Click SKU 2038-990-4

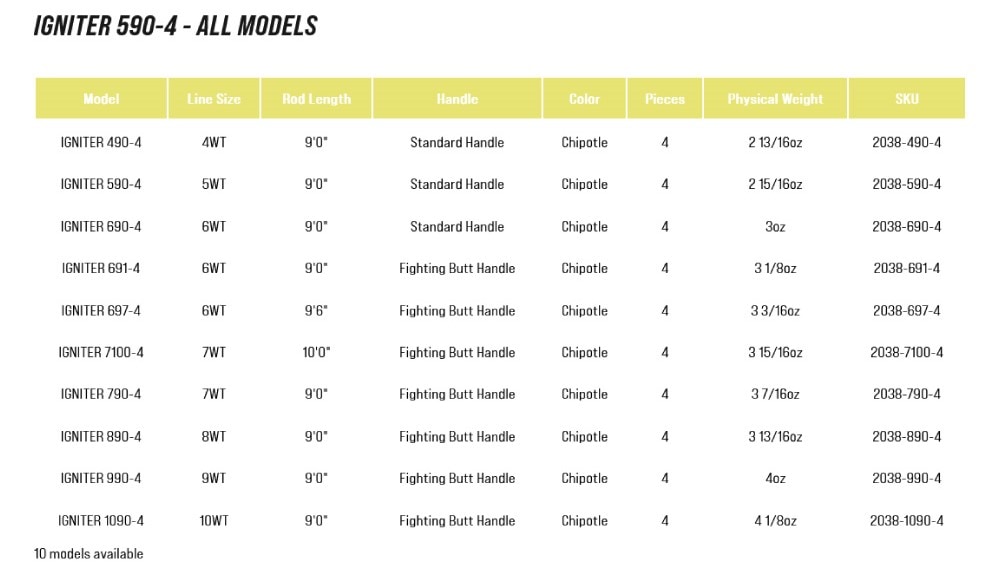907,478
